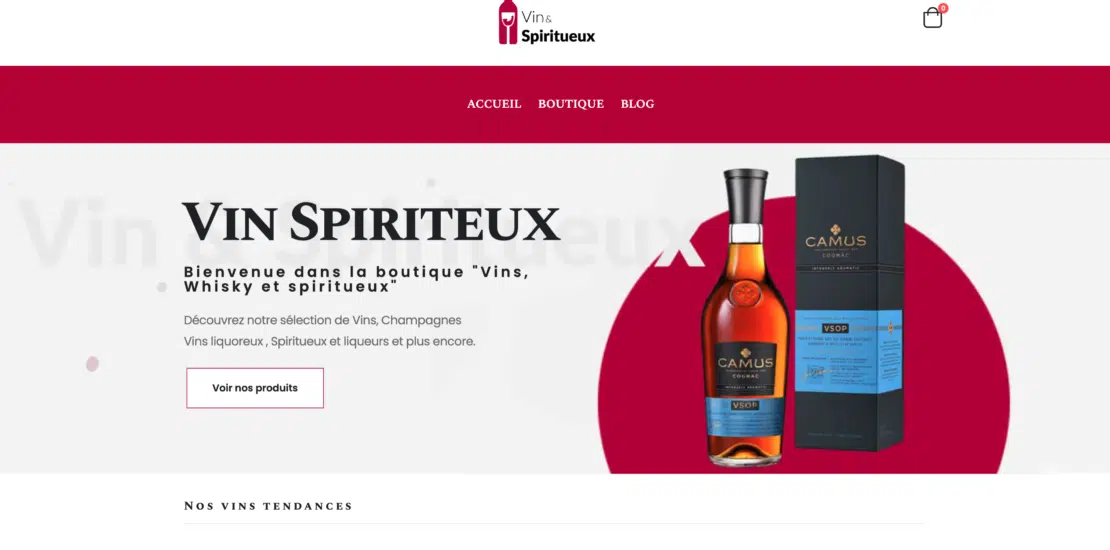This screenshot has width=1110, height=550.
Task: Click the gold CAMUS logo on box
Action: (835, 238)
